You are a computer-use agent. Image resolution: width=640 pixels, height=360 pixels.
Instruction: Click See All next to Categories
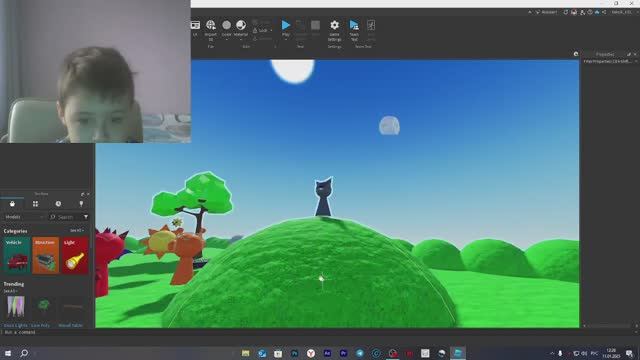point(76,231)
